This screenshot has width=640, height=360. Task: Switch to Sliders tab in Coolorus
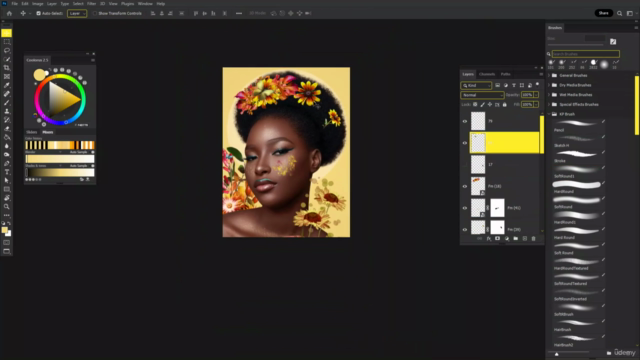click(x=31, y=132)
